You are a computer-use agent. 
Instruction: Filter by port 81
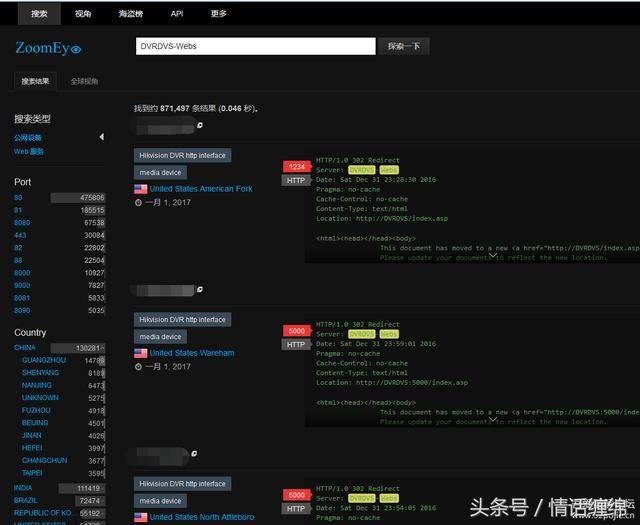[18, 210]
